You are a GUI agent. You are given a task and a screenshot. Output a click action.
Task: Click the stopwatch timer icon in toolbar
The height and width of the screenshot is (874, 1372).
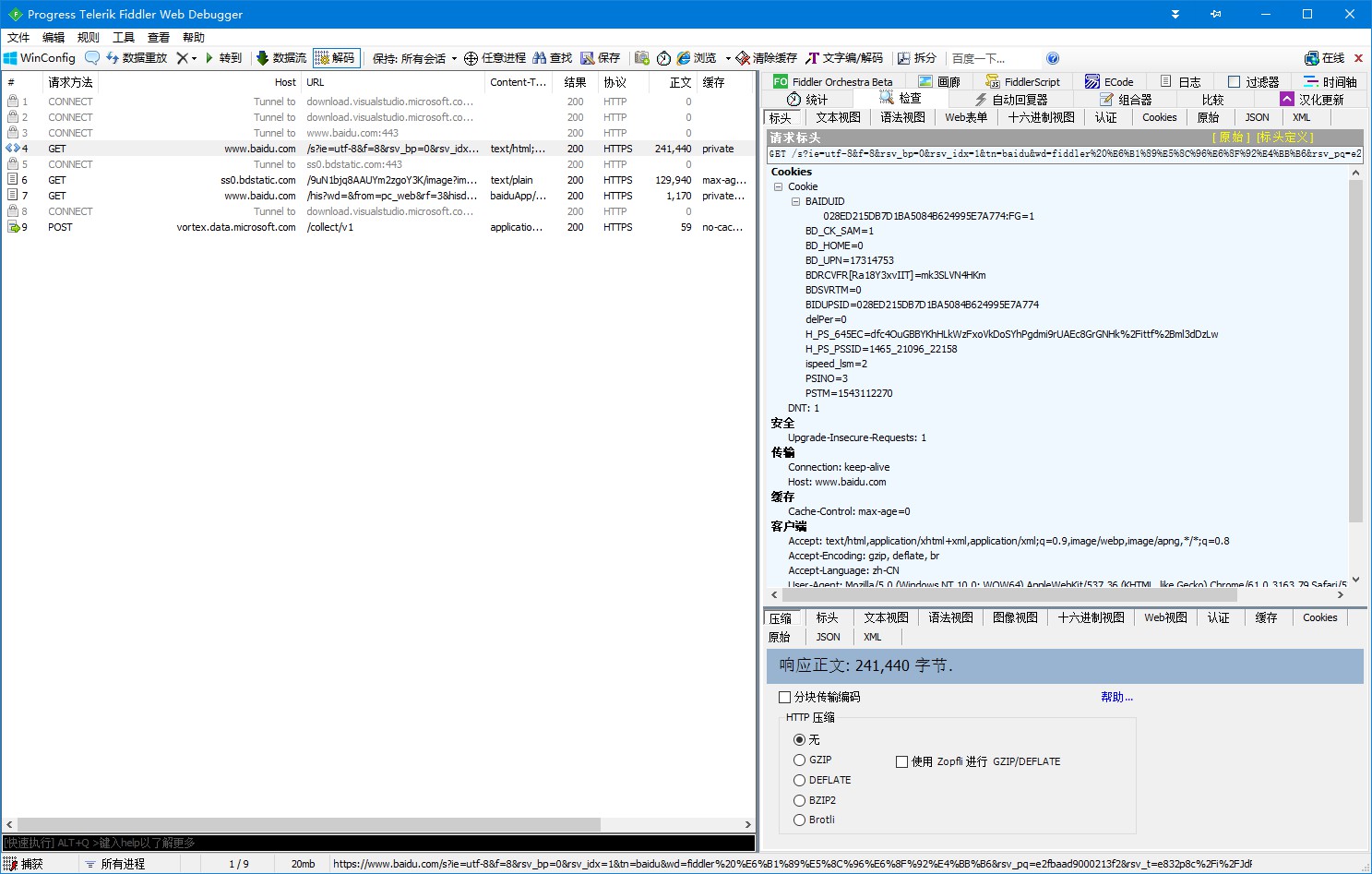pos(663,58)
